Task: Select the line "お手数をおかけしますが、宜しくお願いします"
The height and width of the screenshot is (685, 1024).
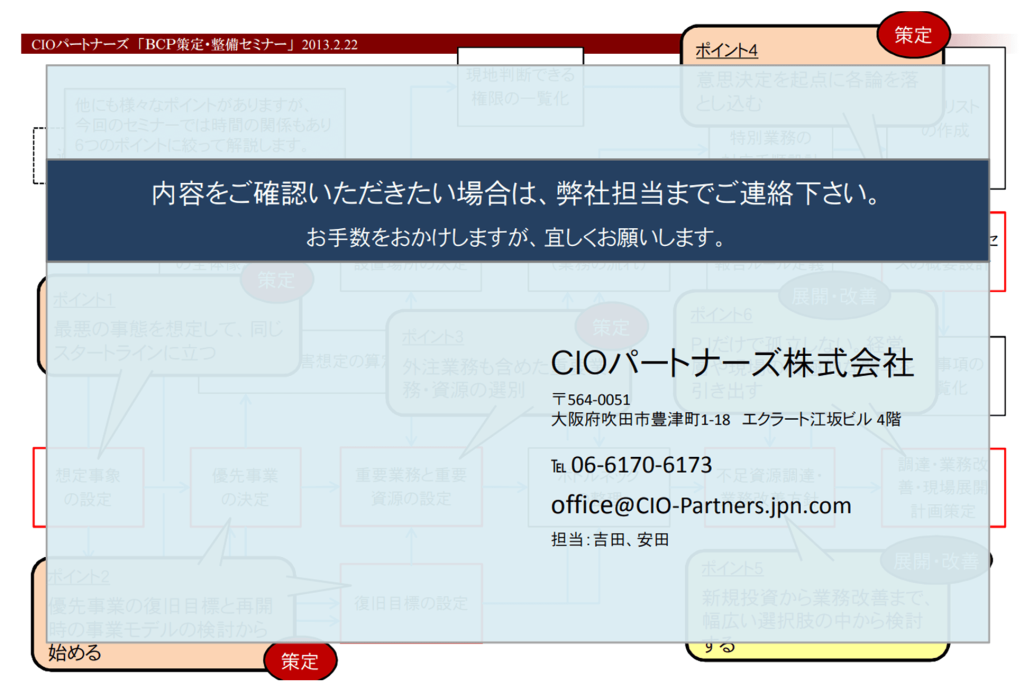Action: pyautogui.click(x=515, y=237)
